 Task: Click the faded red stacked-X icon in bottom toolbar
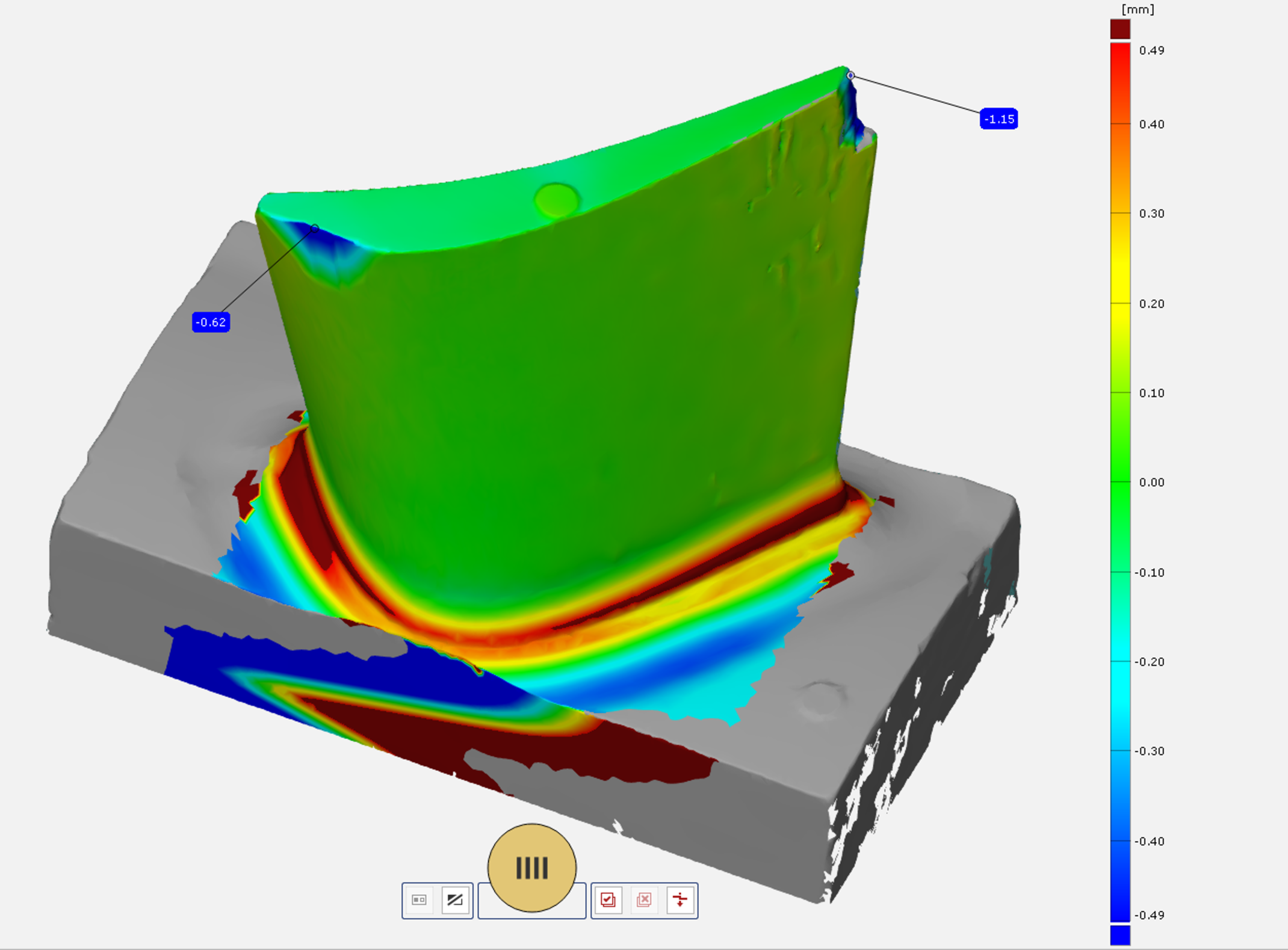644,900
